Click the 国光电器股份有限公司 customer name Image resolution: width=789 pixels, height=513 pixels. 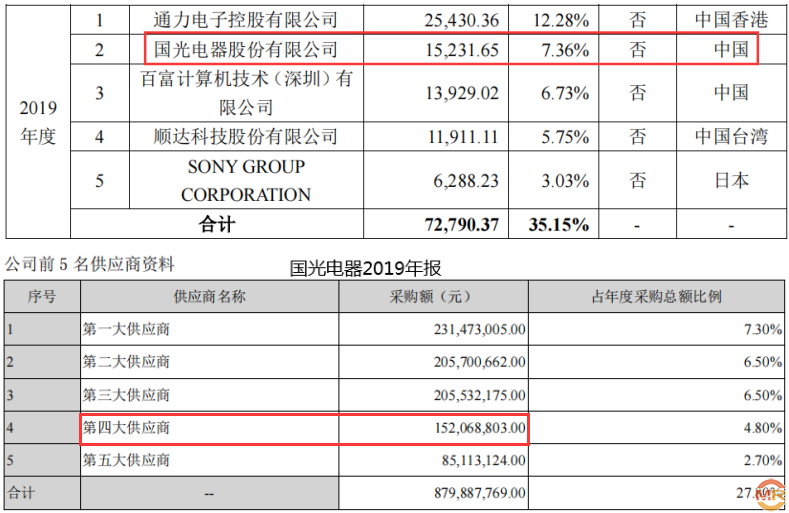[246, 49]
